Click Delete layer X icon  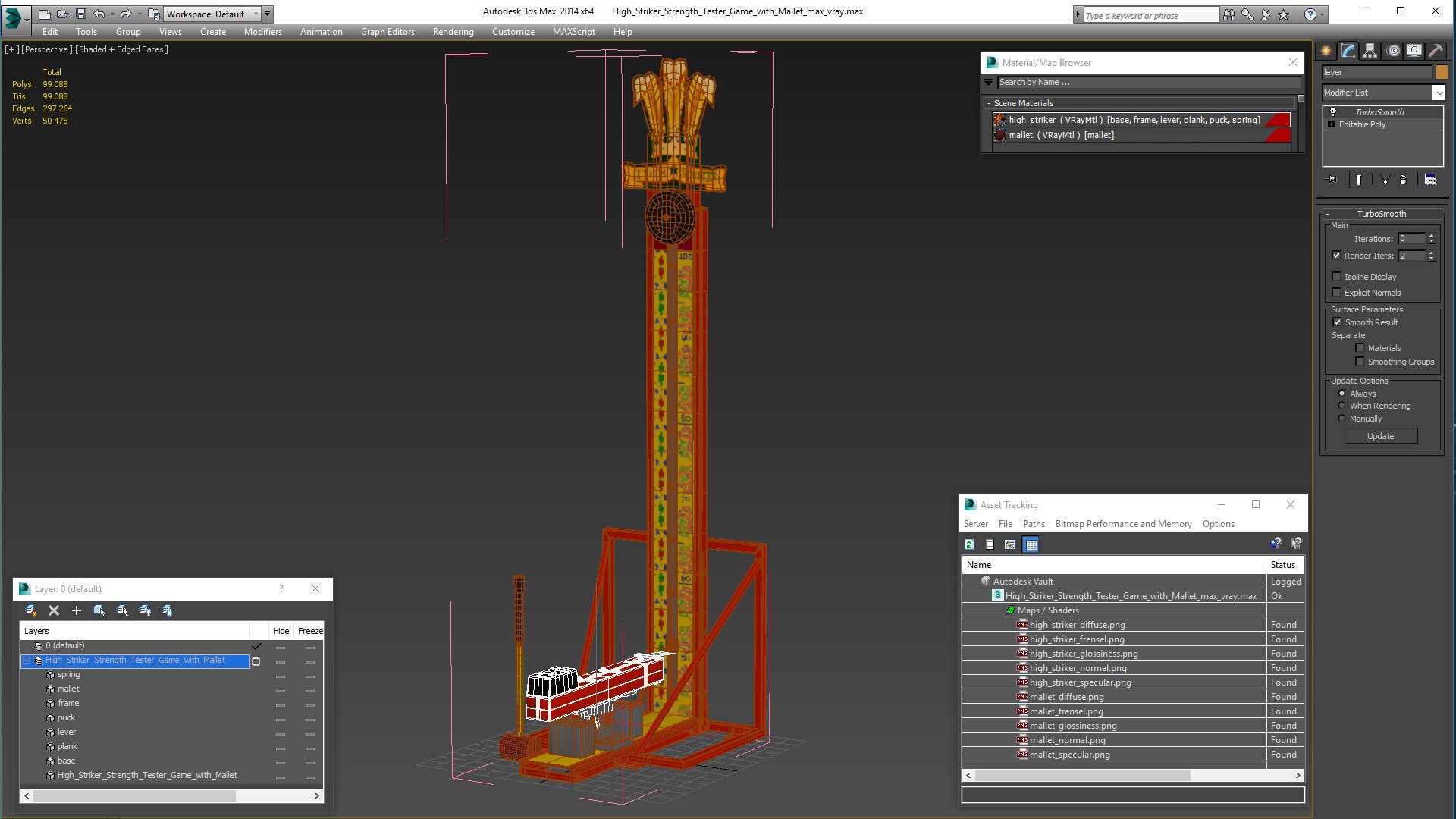54,610
